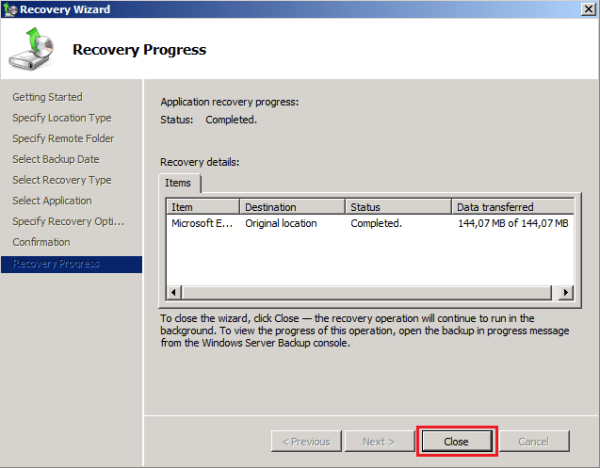Click the Next button
The image size is (600, 468).
[380, 441]
